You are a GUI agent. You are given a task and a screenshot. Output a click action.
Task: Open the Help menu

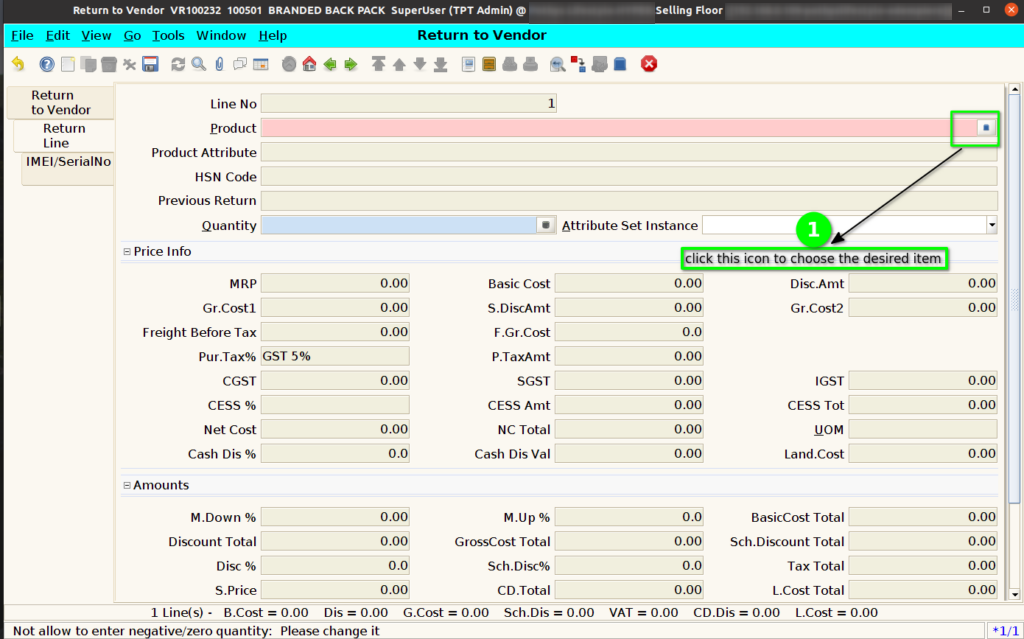click(272, 35)
